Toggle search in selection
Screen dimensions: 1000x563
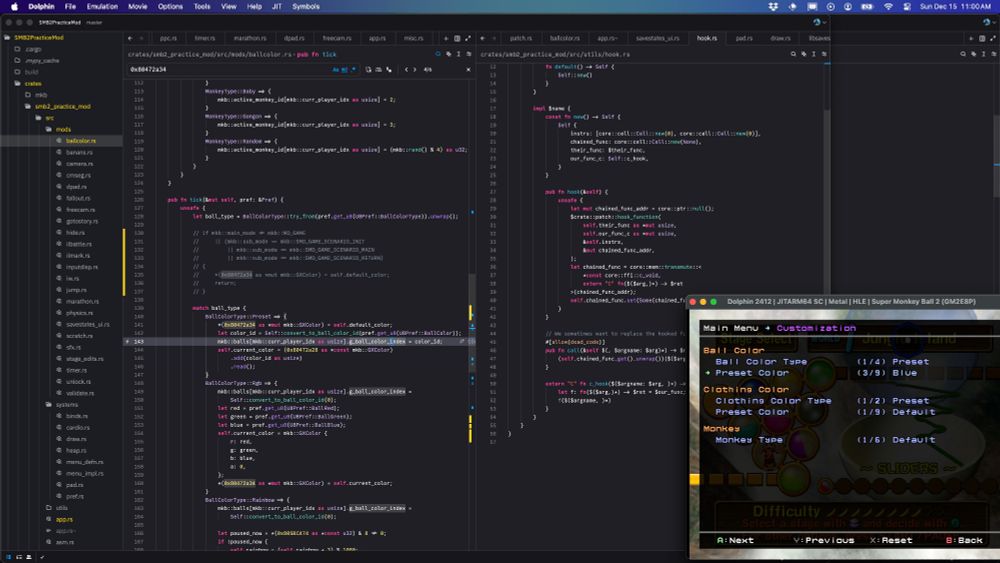(378, 69)
